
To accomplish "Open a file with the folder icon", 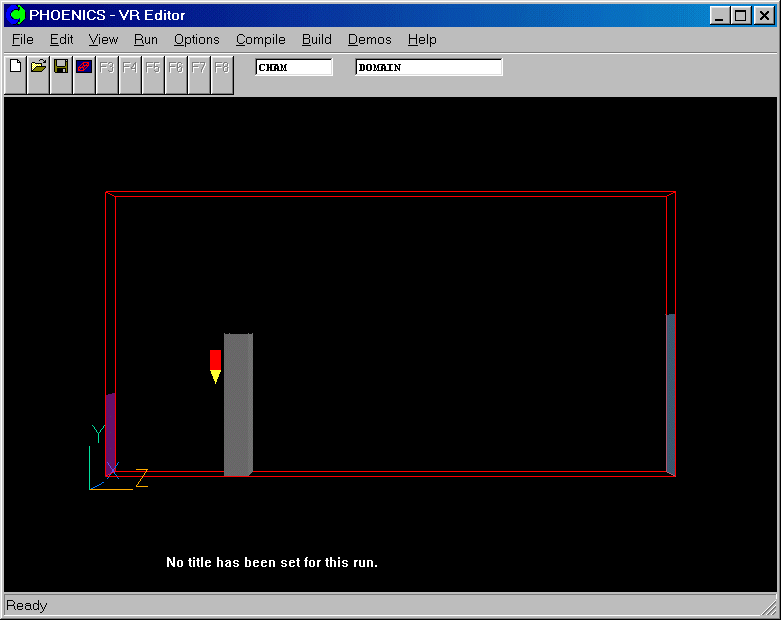I will 38,67.
